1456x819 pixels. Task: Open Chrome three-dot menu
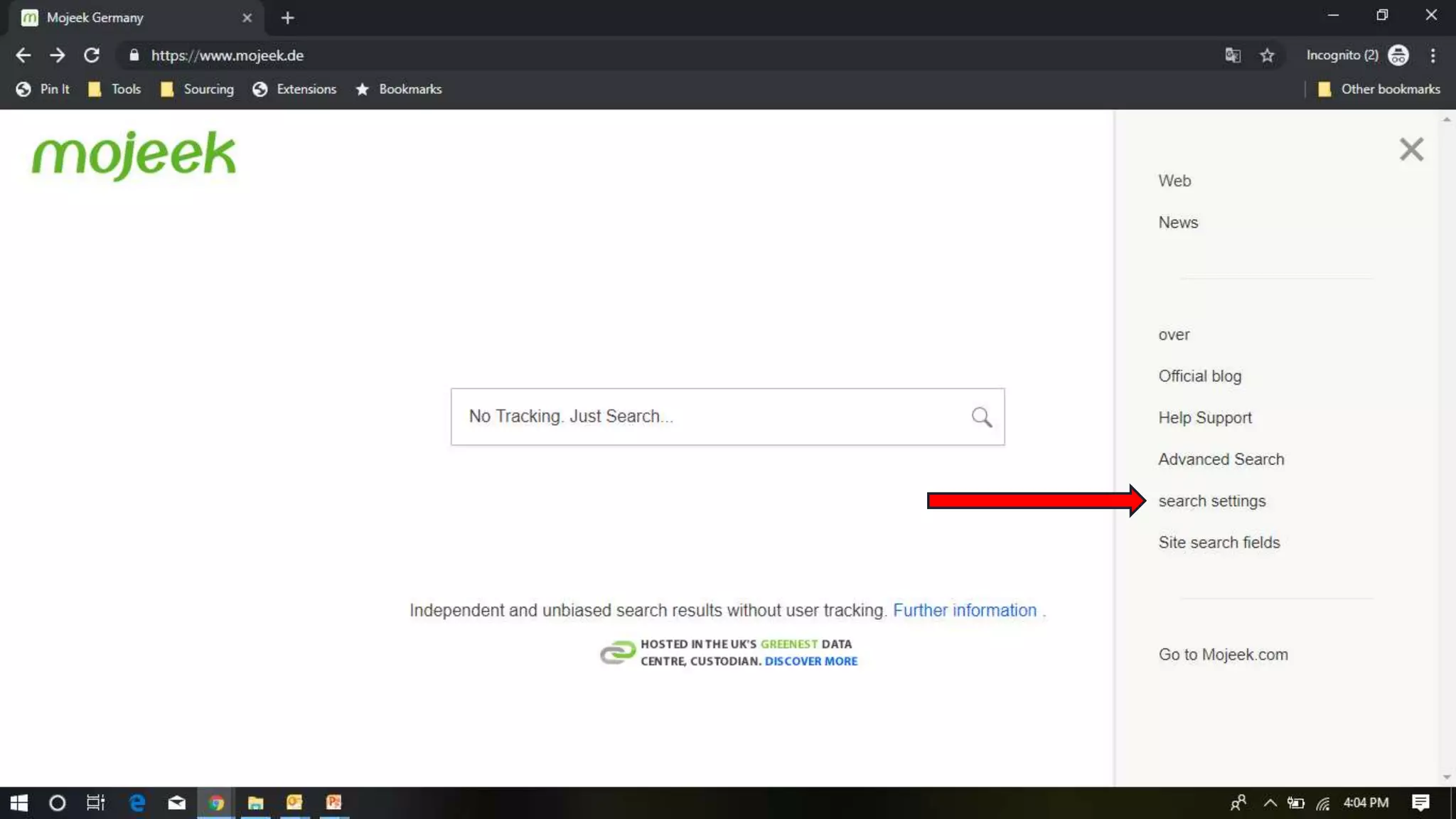pyautogui.click(x=1433, y=55)
